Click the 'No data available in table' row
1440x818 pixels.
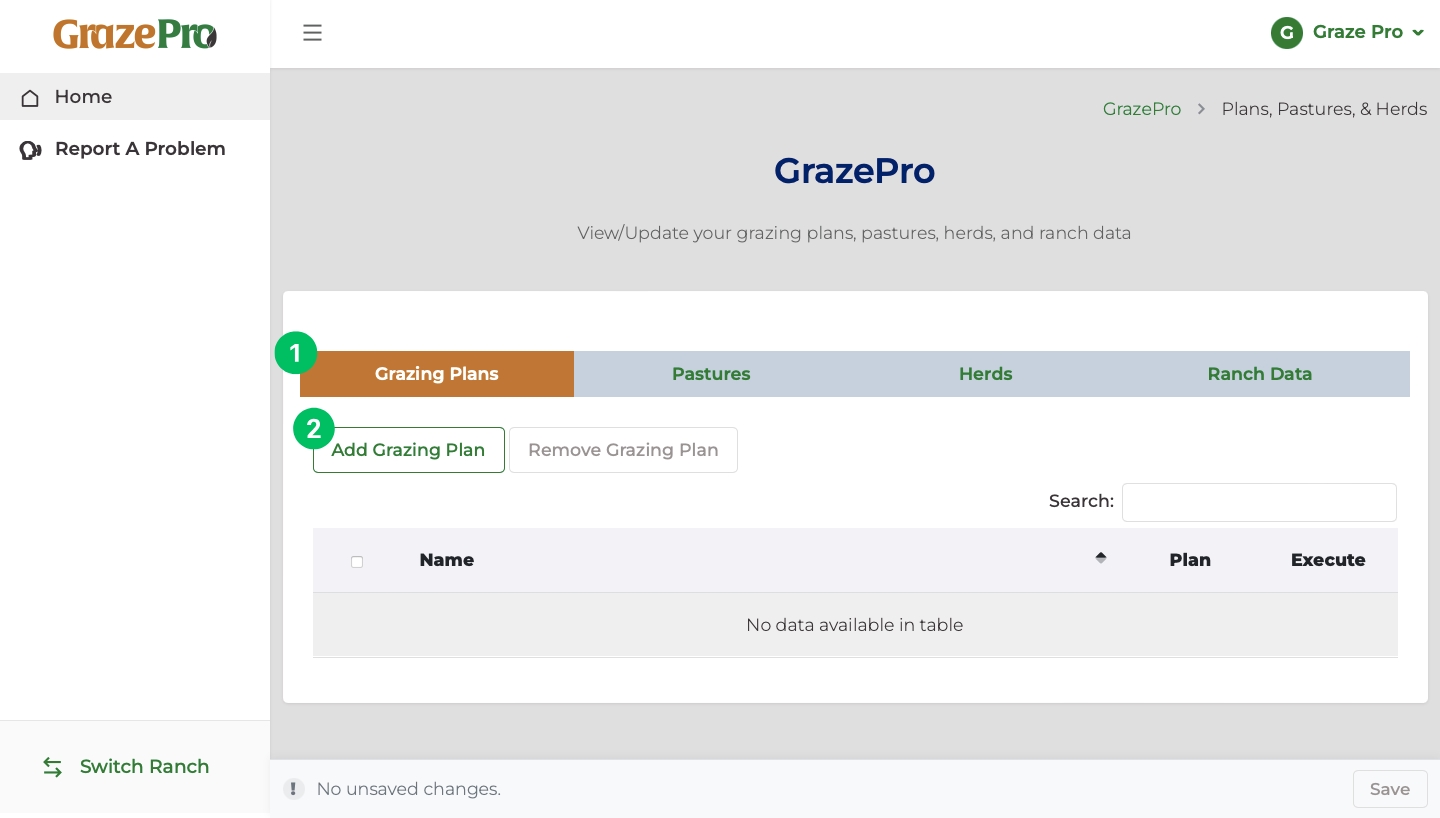pyautogui.click(x=855, y=625)
